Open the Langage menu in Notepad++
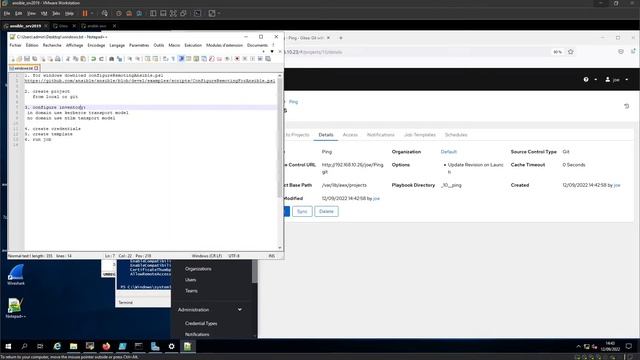 (117, 45)
